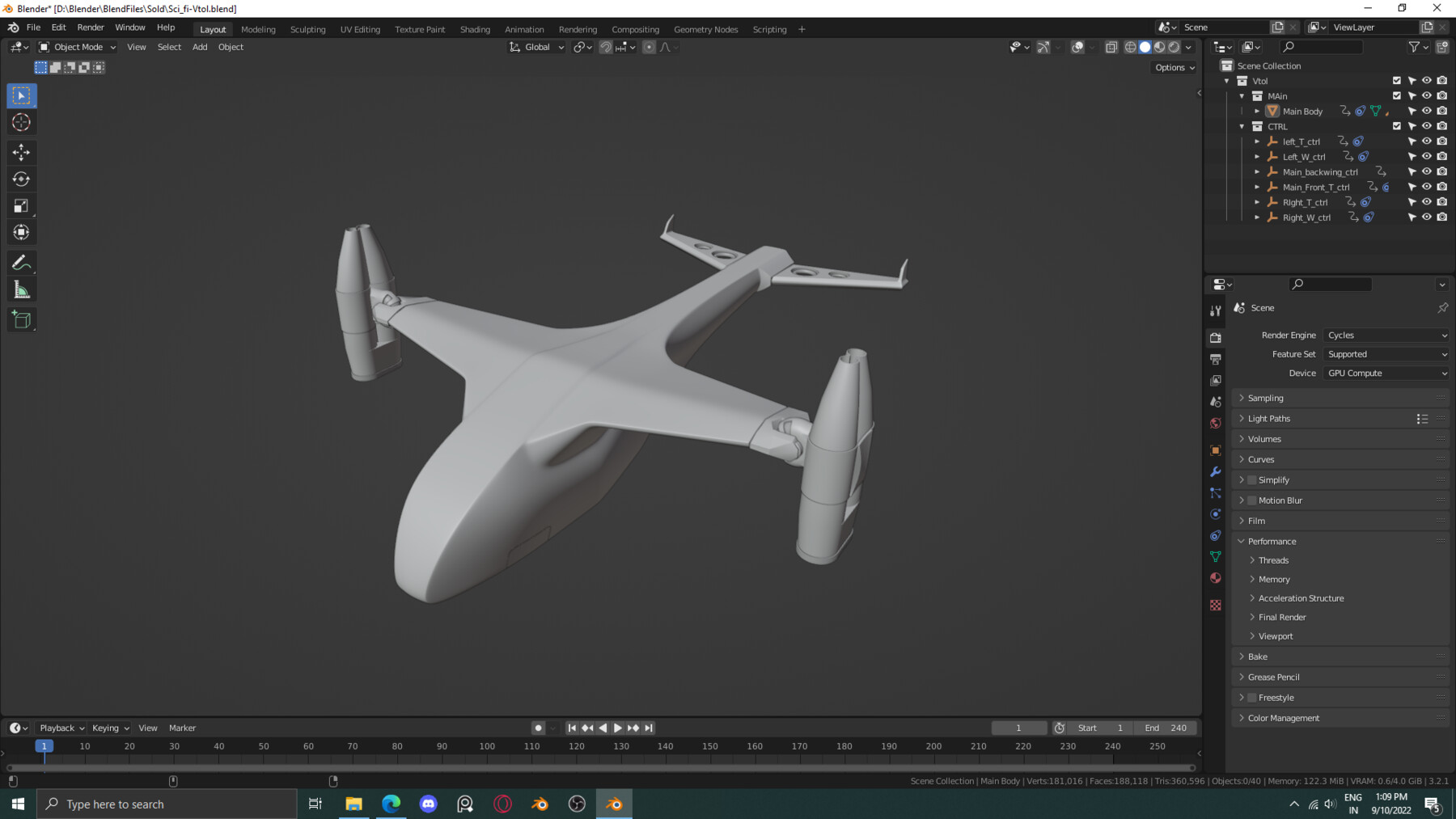This screenshot has height=819, width=1456.
Task: Click the Options button in the viewport header
Action: coord(1173,67)
